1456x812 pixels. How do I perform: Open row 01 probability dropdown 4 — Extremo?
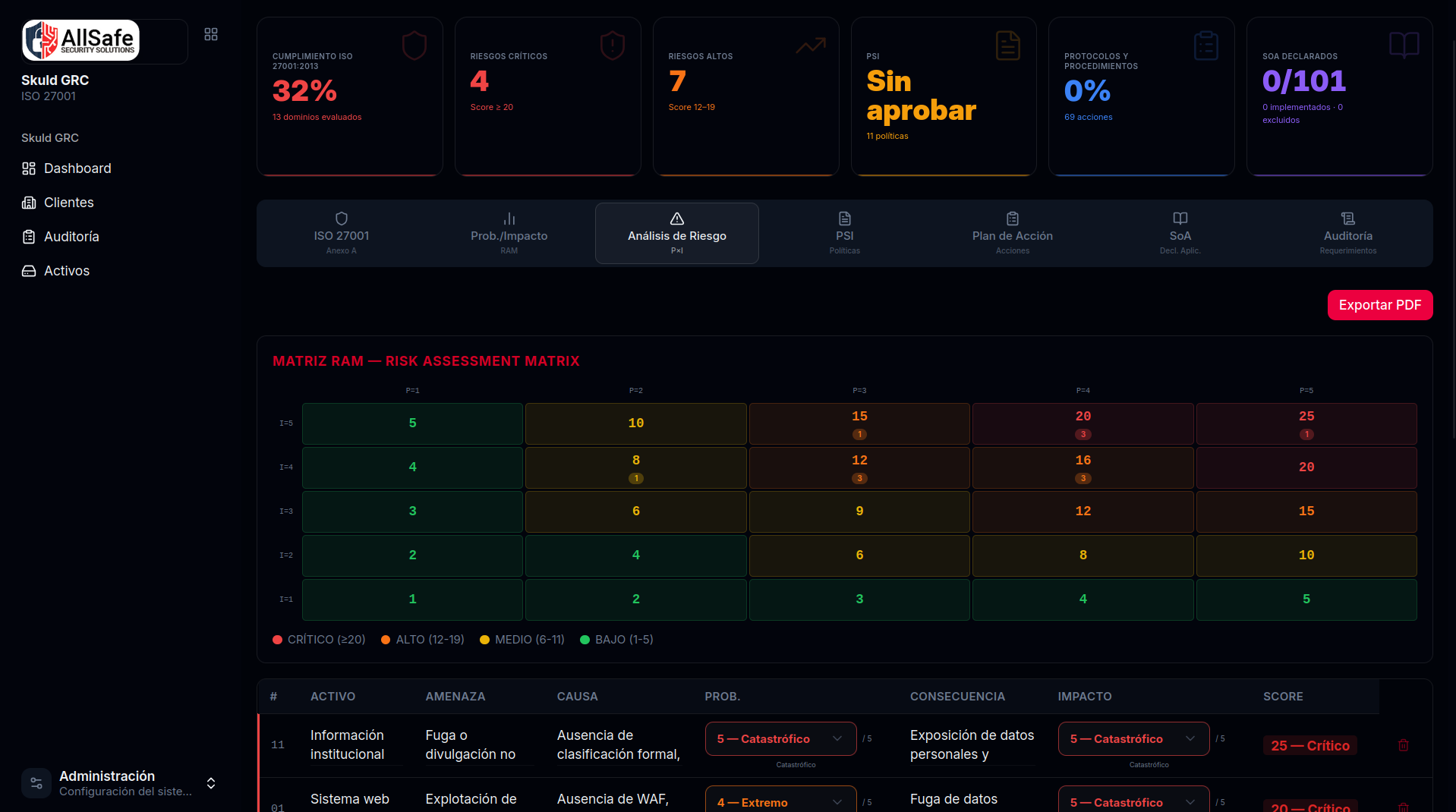780,799
